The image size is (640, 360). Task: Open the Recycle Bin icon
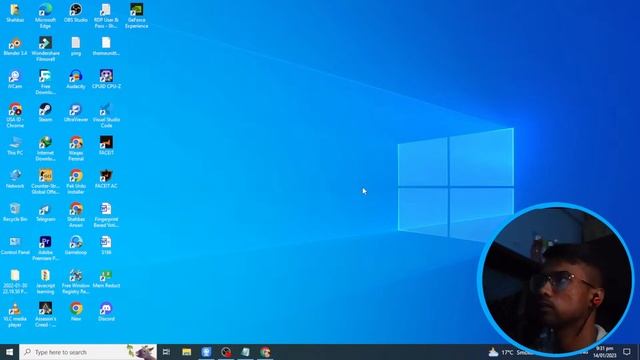point(15,212)
